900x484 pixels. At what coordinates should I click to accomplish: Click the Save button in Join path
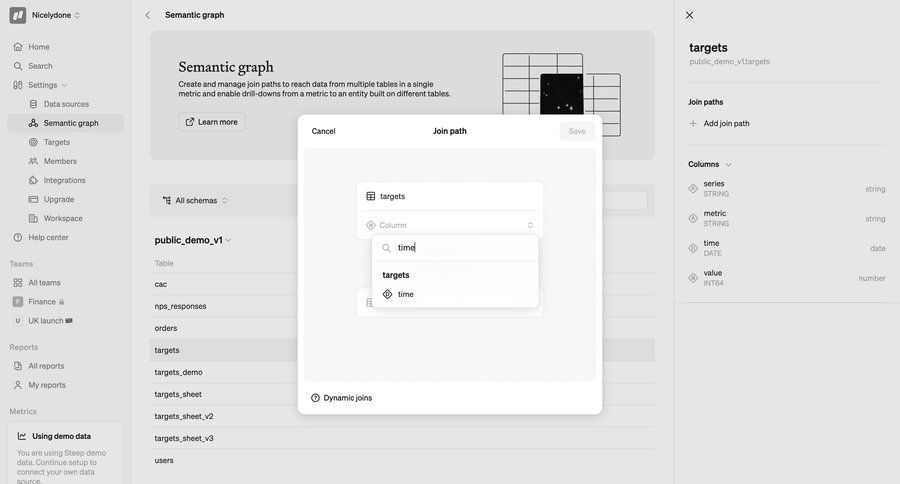[577, 131]
